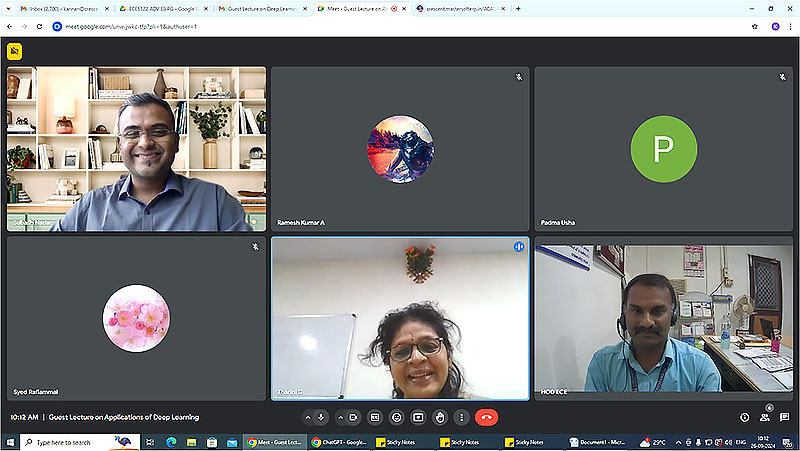Toggle the microphone button in call controls
Screen dimensions: 800x451
320,417
